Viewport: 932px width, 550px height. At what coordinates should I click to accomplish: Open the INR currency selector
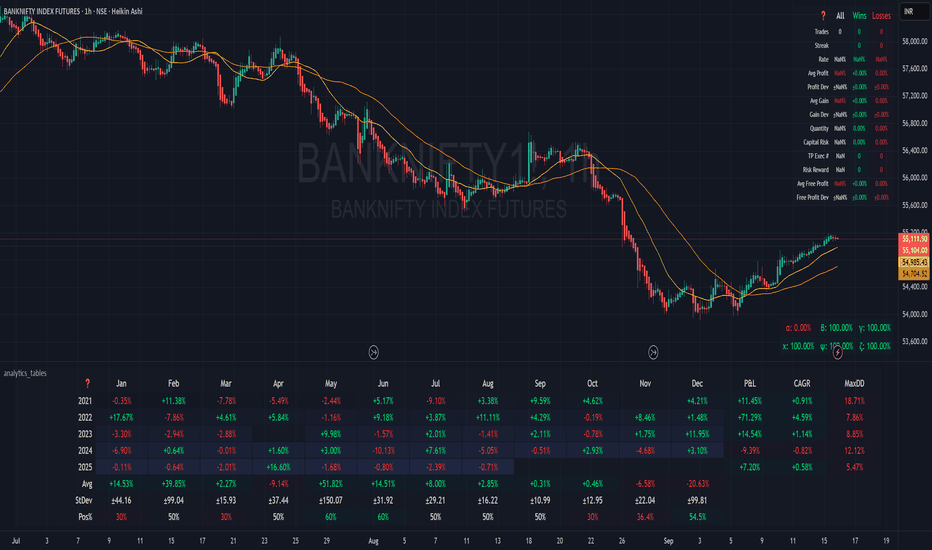pyautogui.click(x=909, y=12)
